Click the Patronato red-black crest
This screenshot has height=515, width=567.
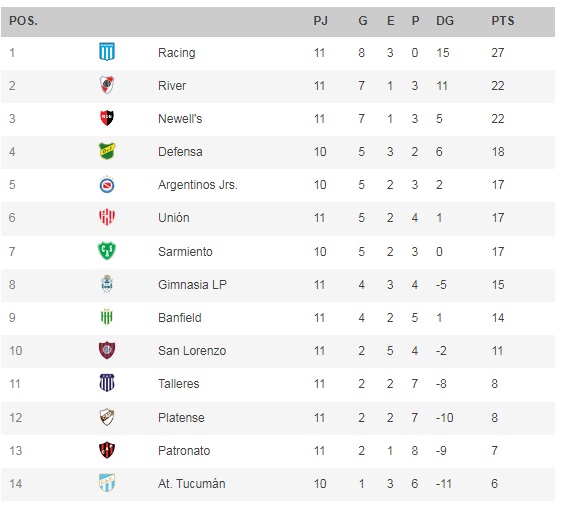click(107, 450)
